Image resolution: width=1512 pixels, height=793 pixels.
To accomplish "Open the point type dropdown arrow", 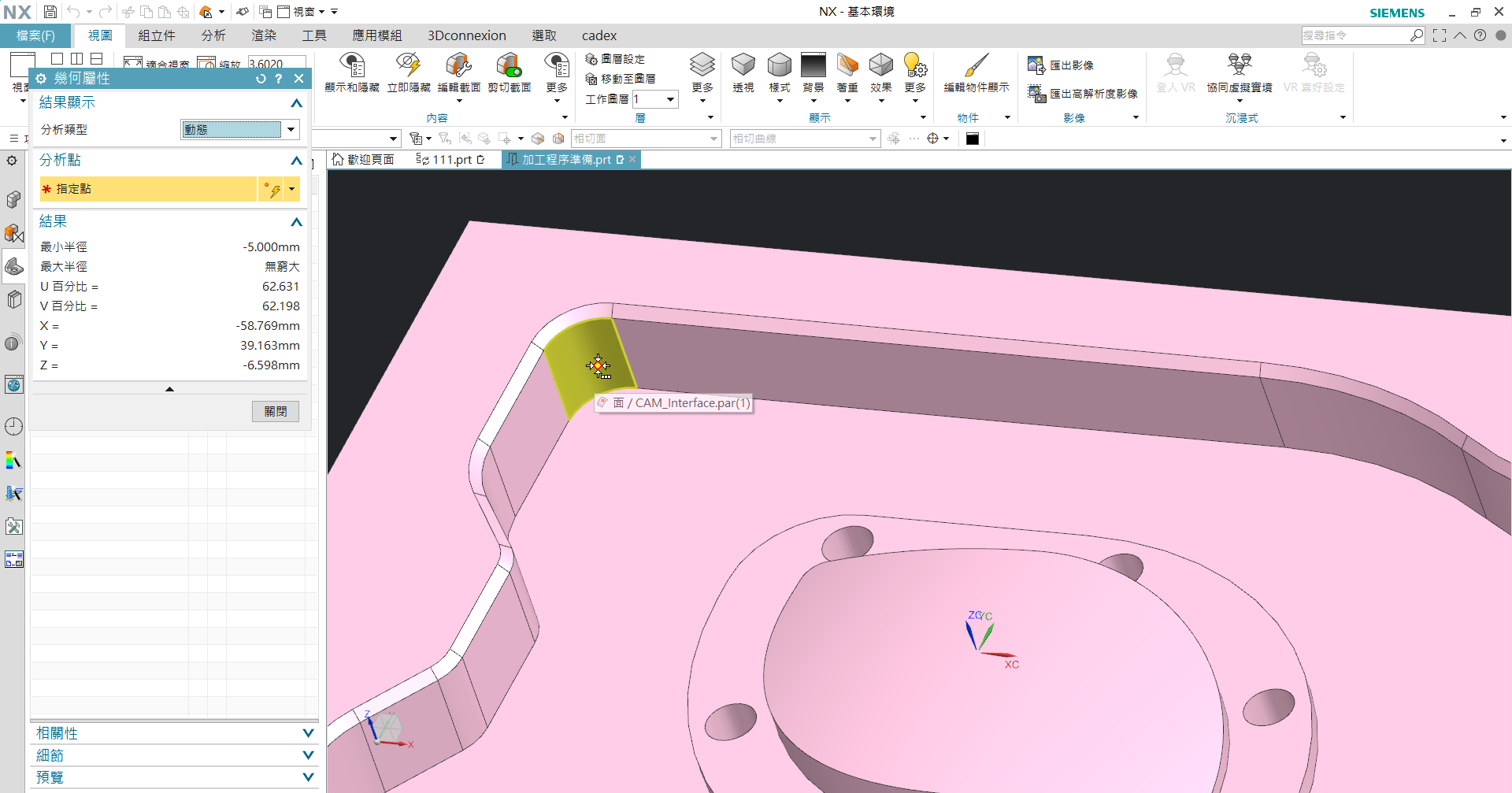I will (292, 190).
